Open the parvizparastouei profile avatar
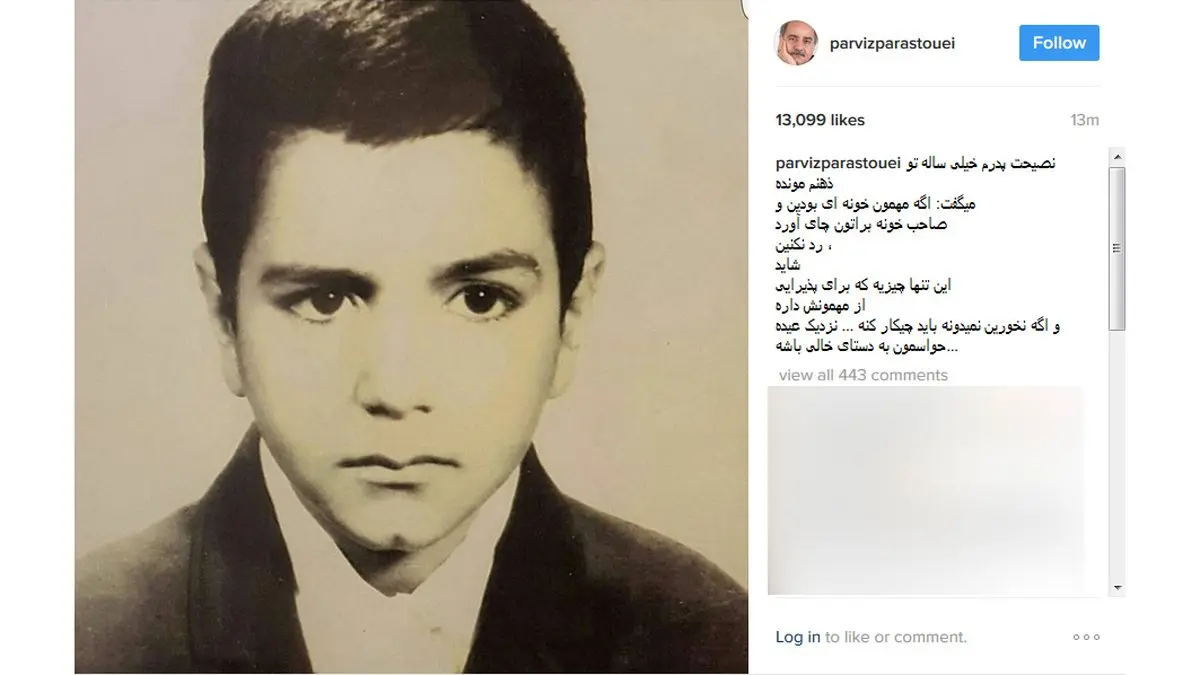 pyautogui.click(x=797, y=43)
